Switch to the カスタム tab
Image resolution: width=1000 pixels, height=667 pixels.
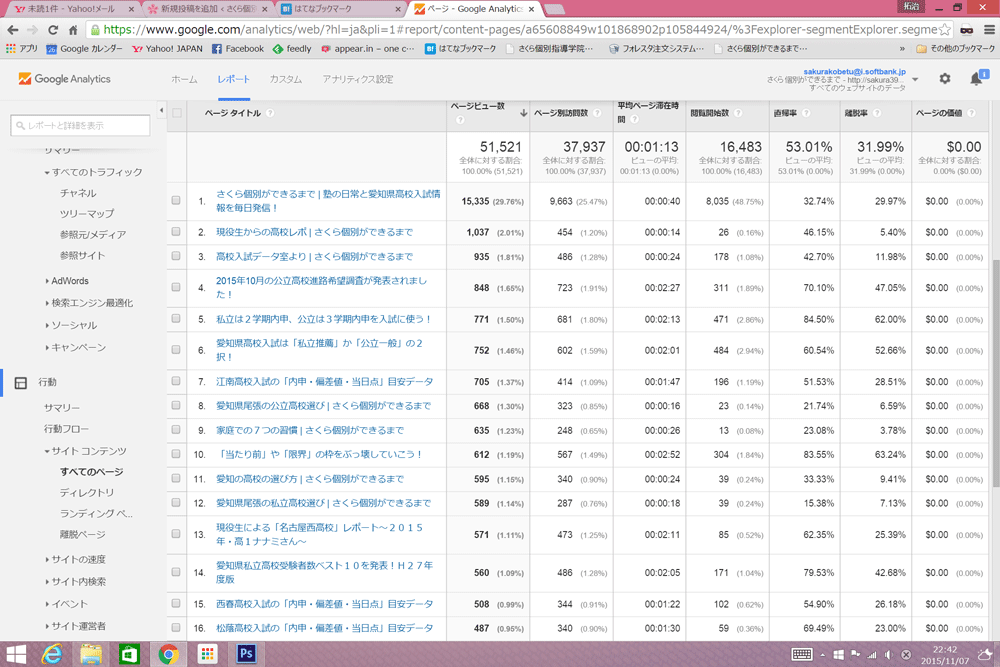[x=285, y=79]
